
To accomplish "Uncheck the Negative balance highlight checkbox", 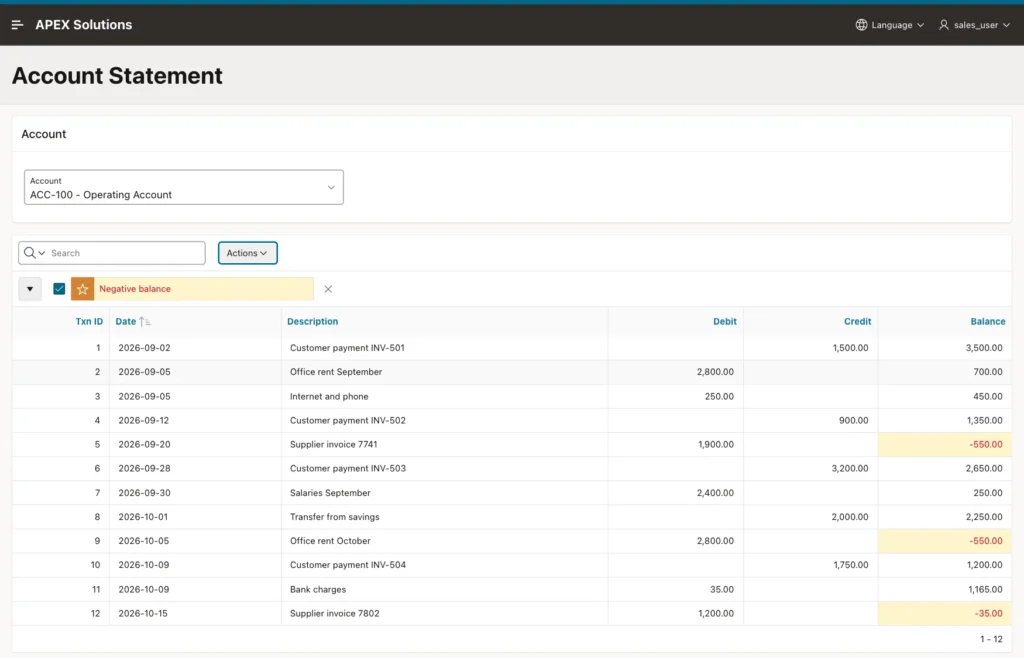I will (x=59, y=289).
